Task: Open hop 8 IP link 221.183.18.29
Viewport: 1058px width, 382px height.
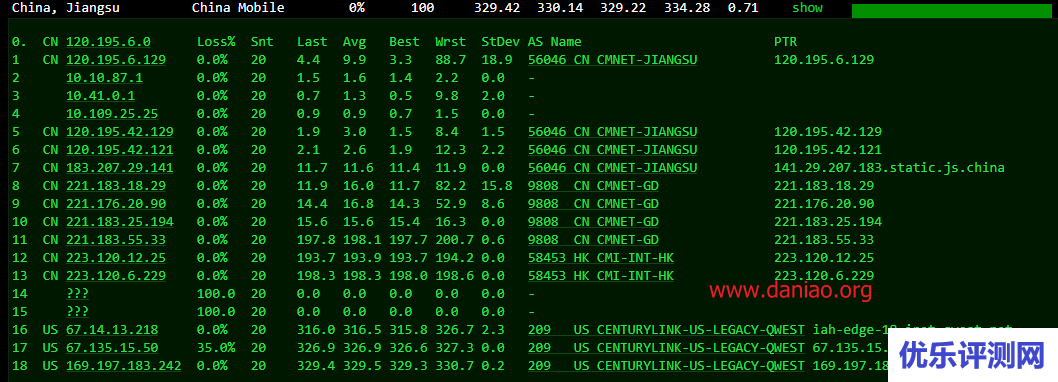Action: click(116, 186)
